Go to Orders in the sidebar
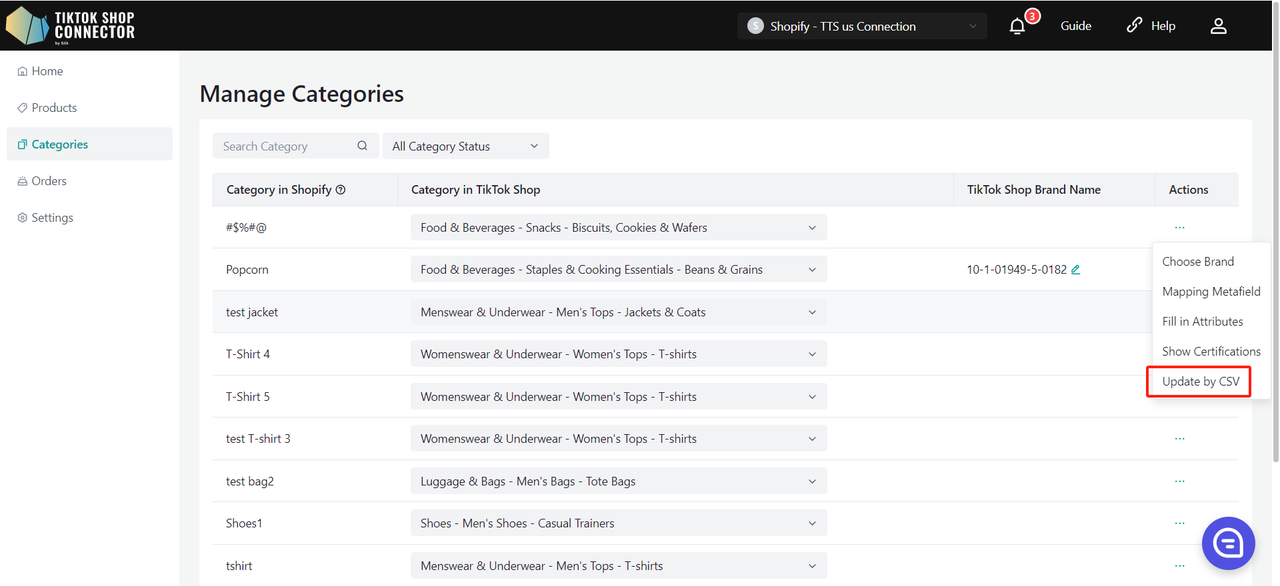This screenshot has width=1280, height=586. pyautogui.click(x=49, y=181)
